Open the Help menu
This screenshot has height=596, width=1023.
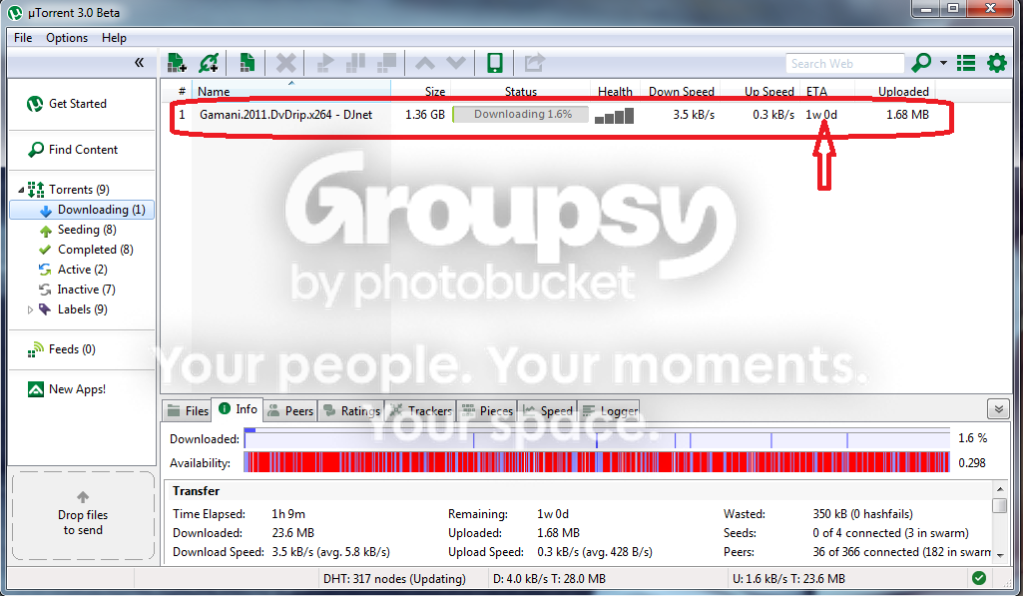[x=114, y=38]
